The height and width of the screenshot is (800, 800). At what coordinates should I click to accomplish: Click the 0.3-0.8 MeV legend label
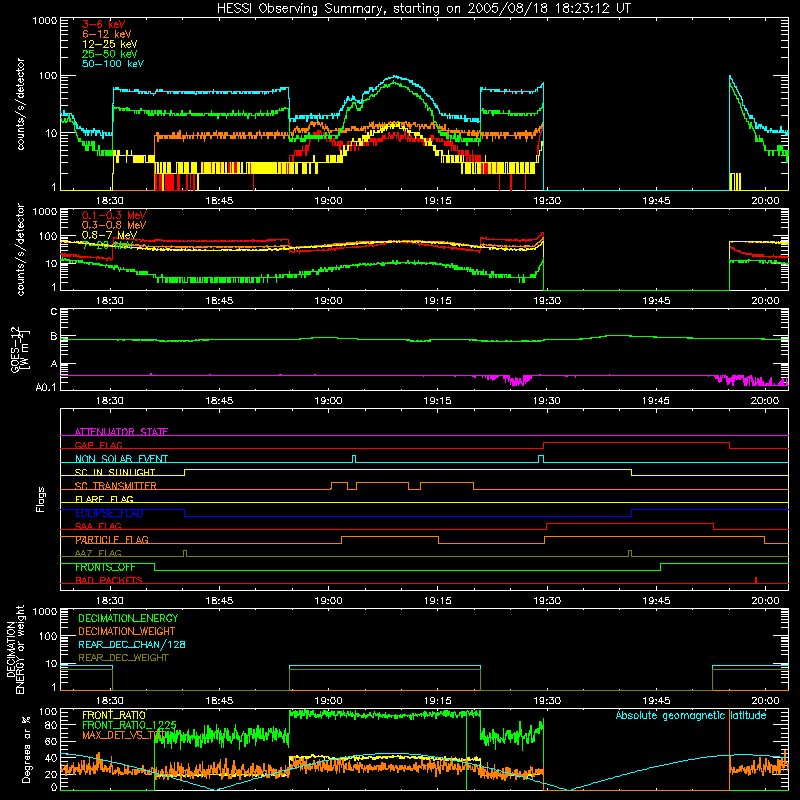coord(114,225)
